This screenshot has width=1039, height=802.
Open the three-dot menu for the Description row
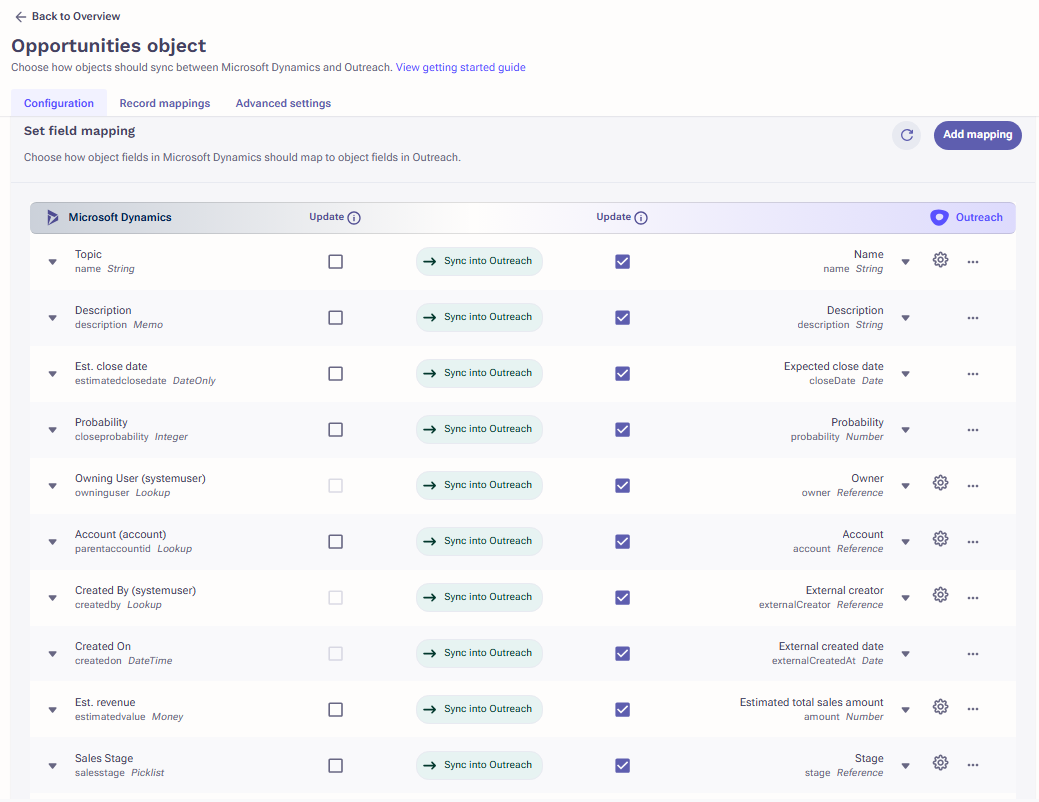[x=973, y=318]
